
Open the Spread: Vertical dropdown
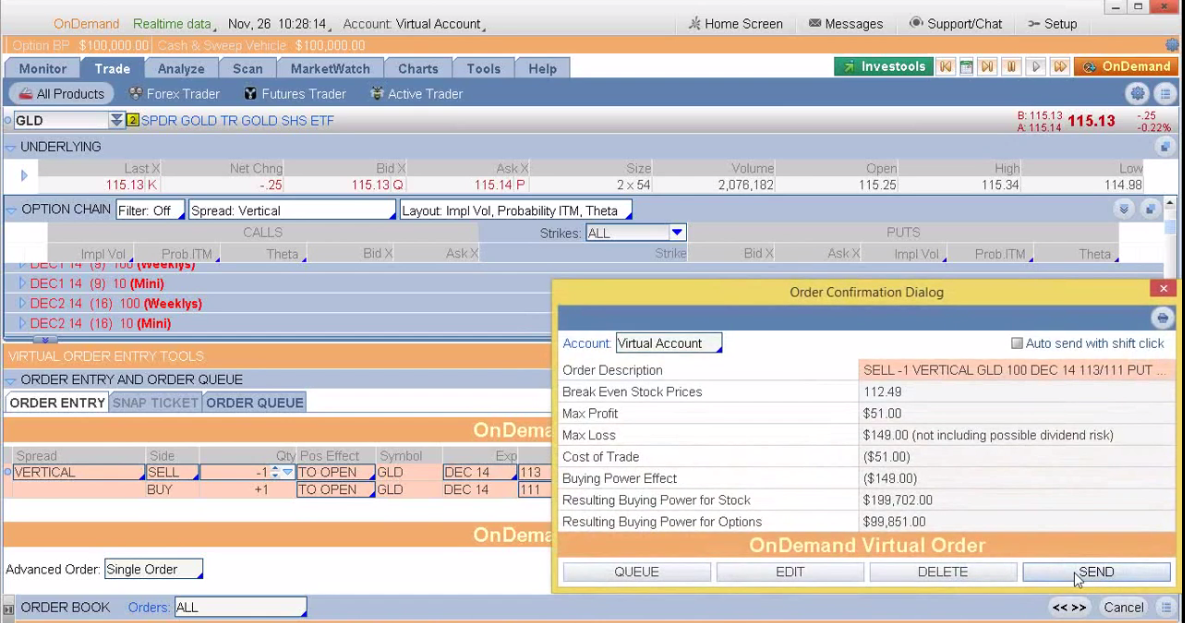pos(292,210)
